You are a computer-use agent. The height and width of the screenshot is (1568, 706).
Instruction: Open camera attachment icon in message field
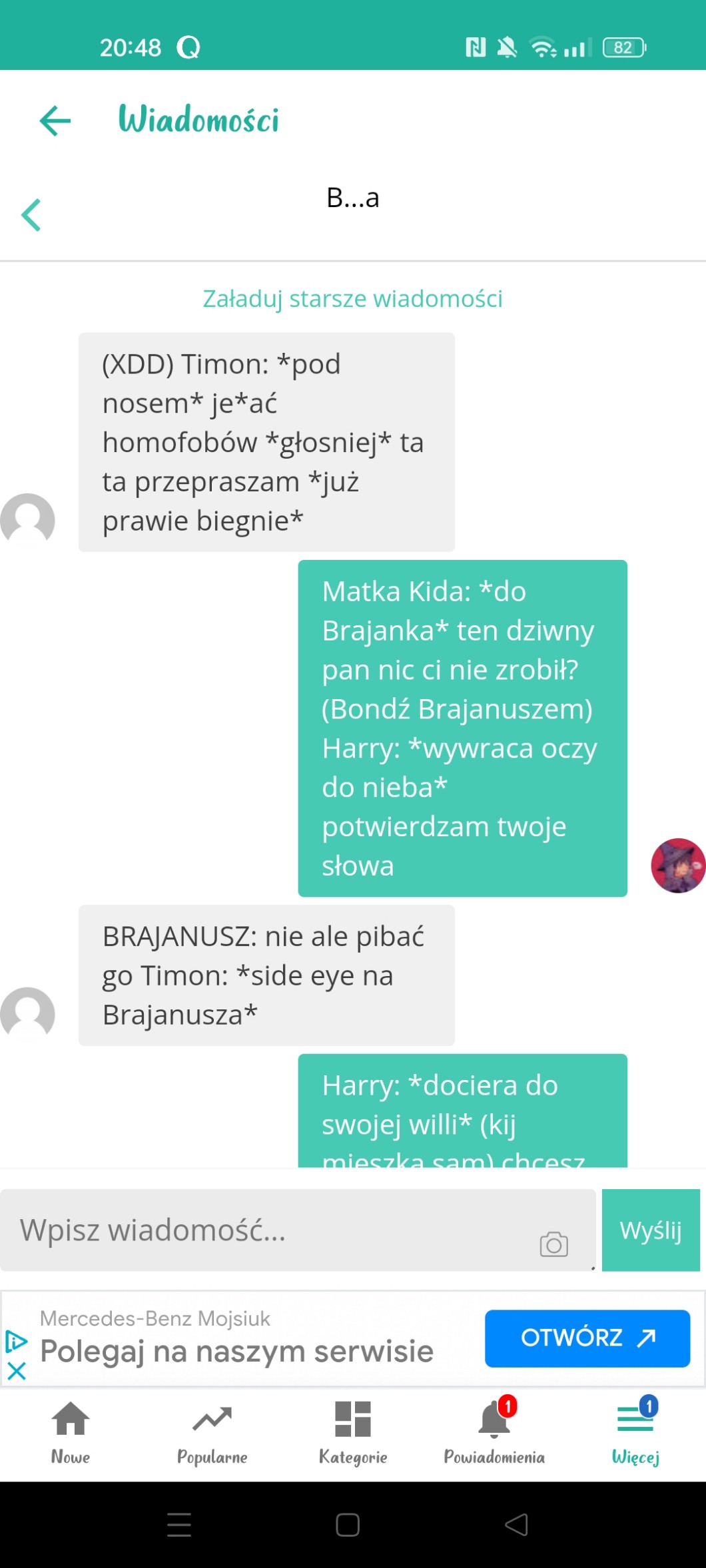pos(553,1244)
